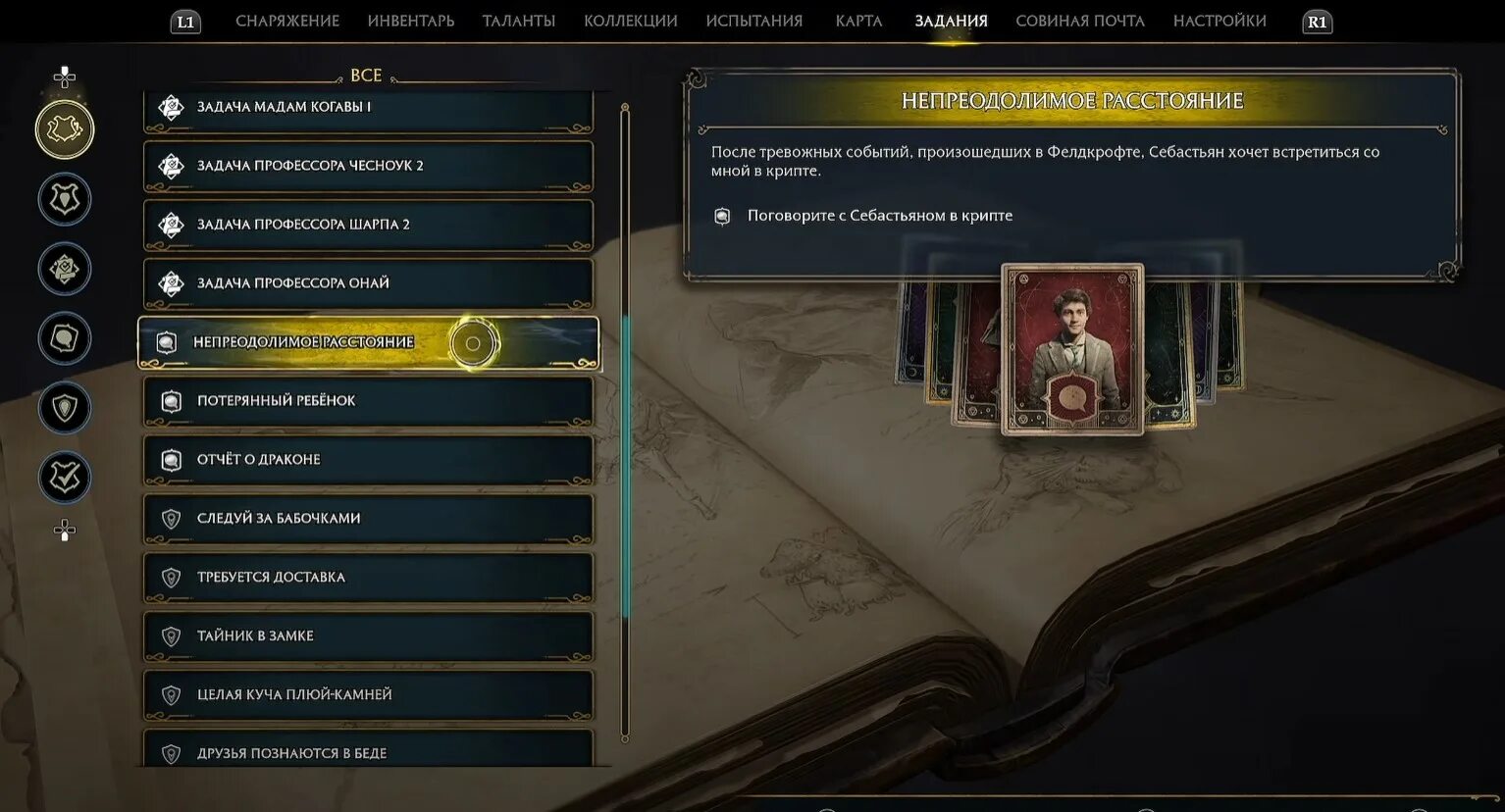Select the Отчёт о драконе quest

(x=369, y=460)
